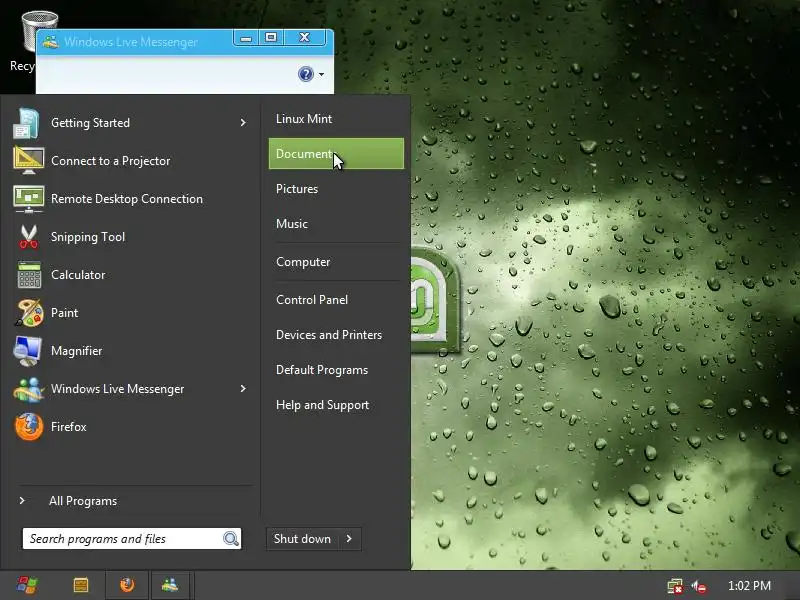Open Devices and Printers
Image resolution: width=800 pixels, height=600 pixels.
(336, 335)
